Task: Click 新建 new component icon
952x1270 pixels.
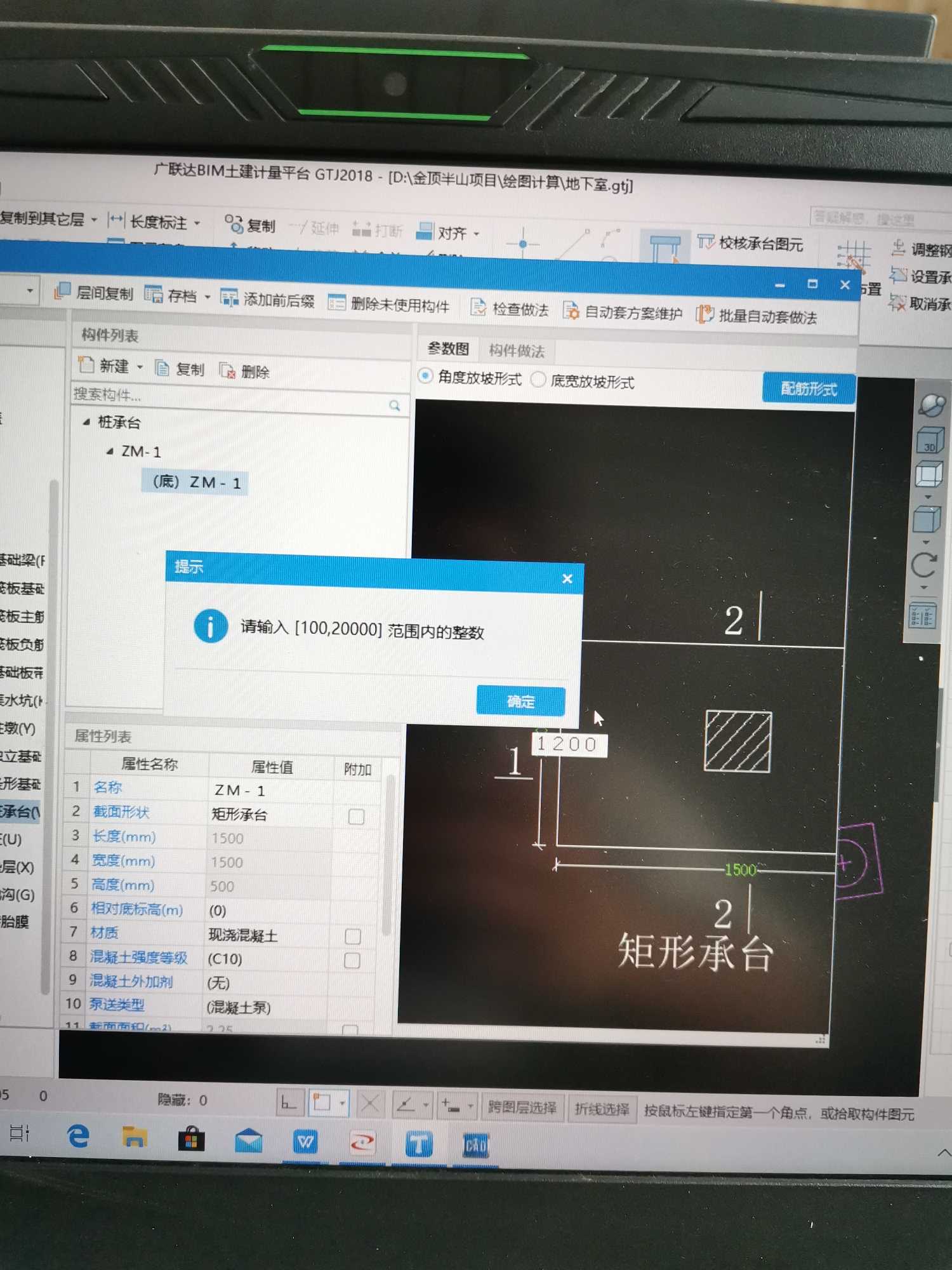Action: tap(86, 365)
